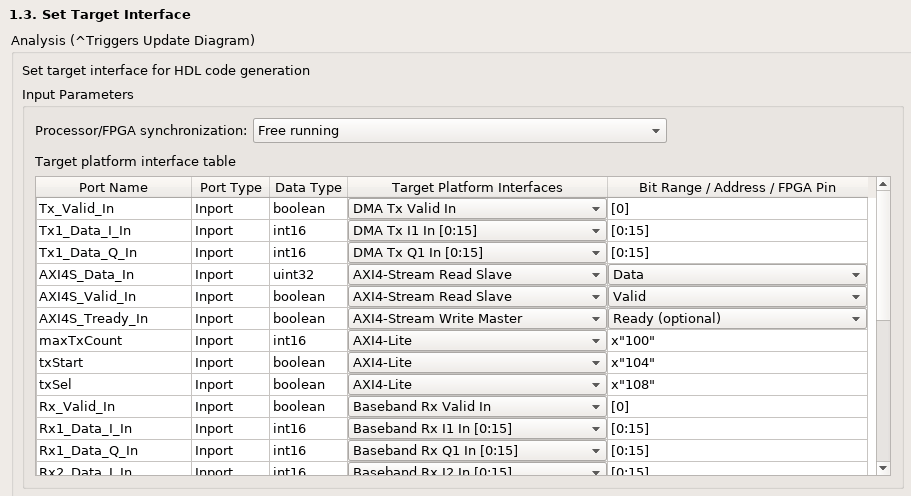Expand DMA Tx Valid In interface dropdown
Viewport: 911px width, 496px height.
click(x=476, y=209)
